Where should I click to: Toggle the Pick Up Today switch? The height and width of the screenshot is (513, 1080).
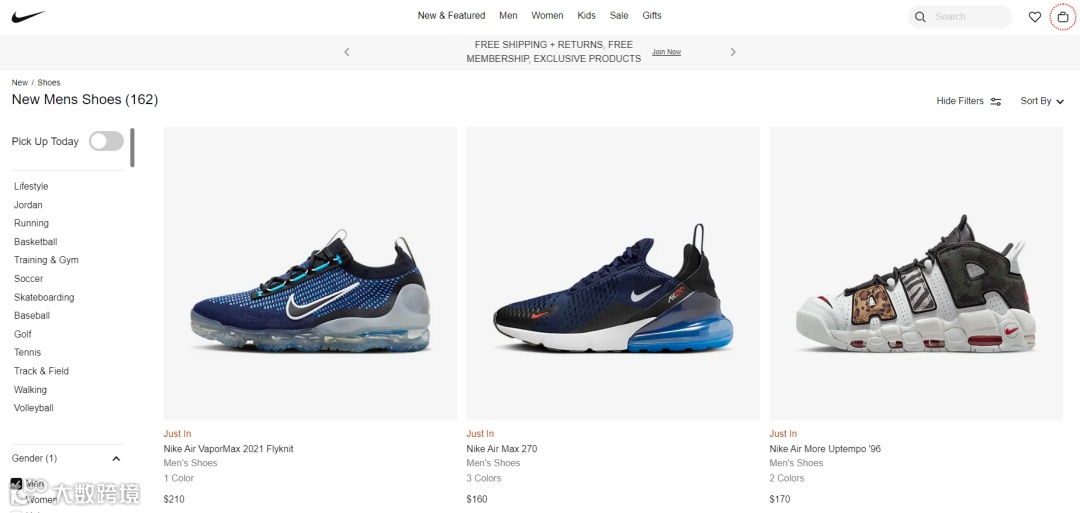point(106,141)
